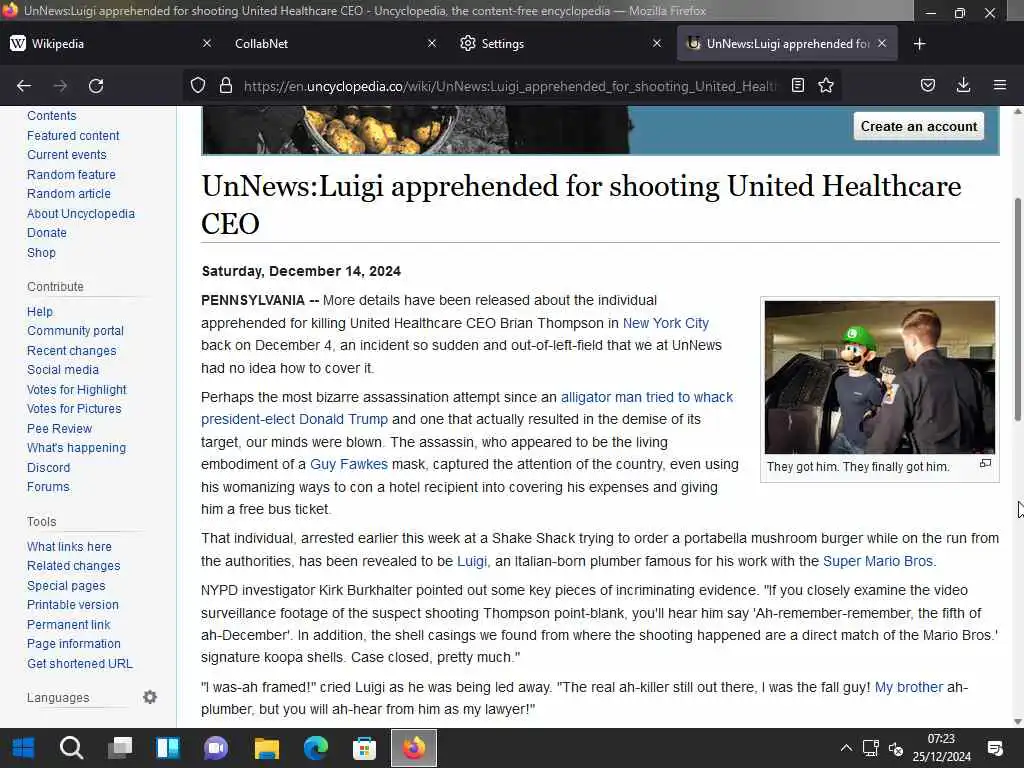Open the Special pages link
The image size is (1024, 768).
(x=66, y=586)
